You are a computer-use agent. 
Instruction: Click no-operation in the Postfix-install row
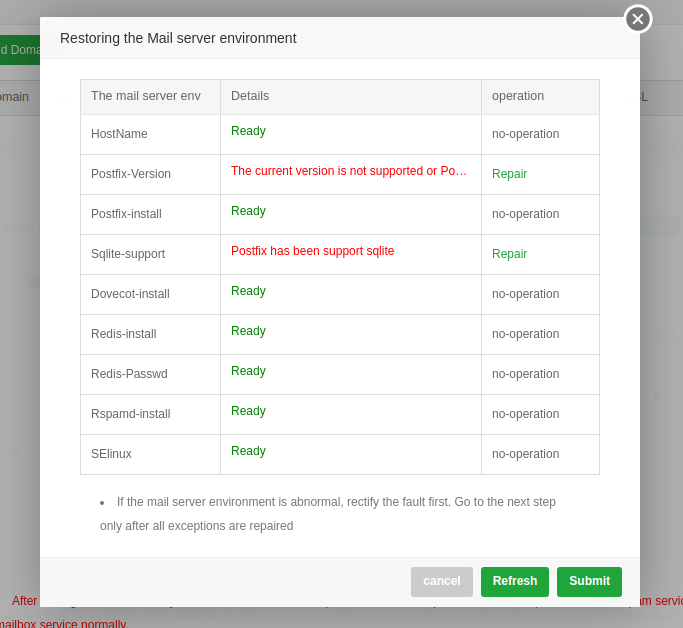(x=525, y=214)
